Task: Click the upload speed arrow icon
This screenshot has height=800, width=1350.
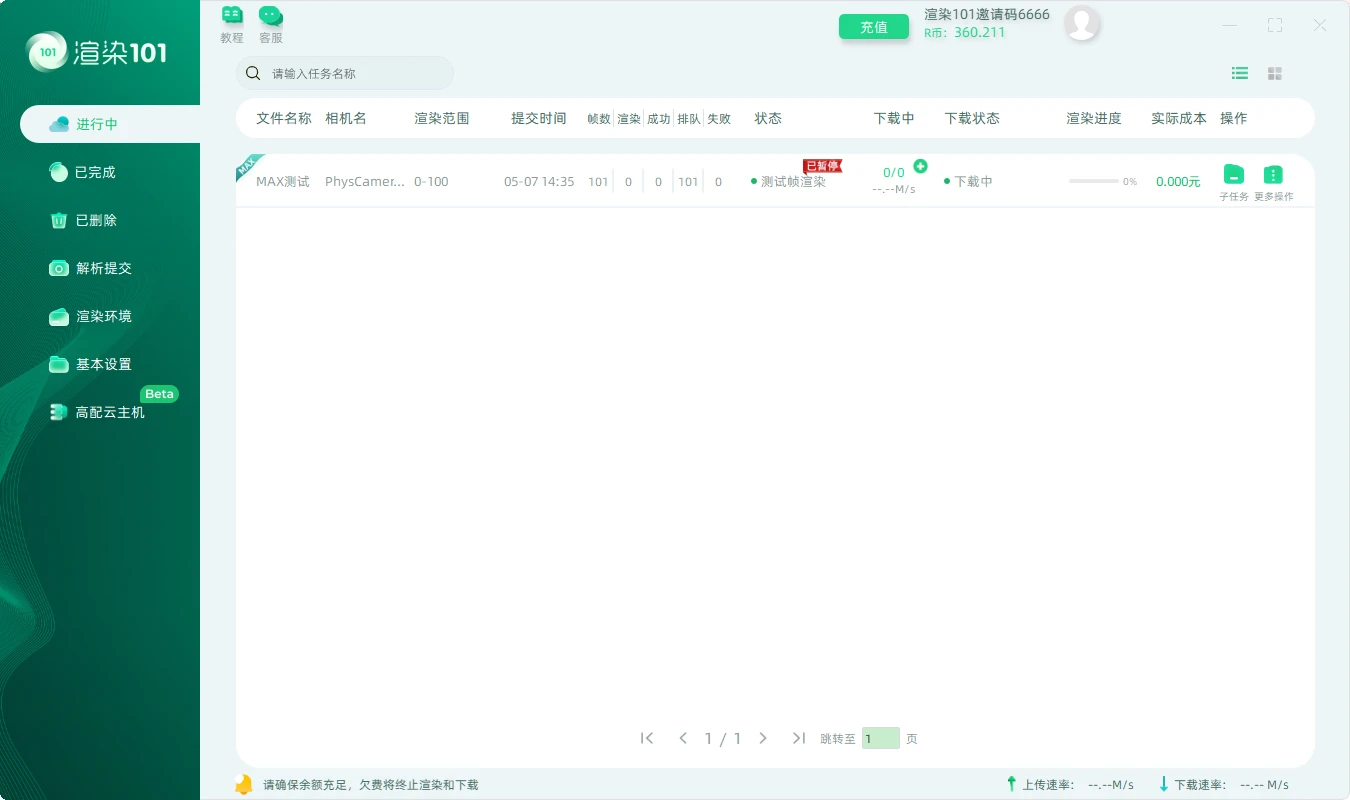Action: pos(1011,784)
